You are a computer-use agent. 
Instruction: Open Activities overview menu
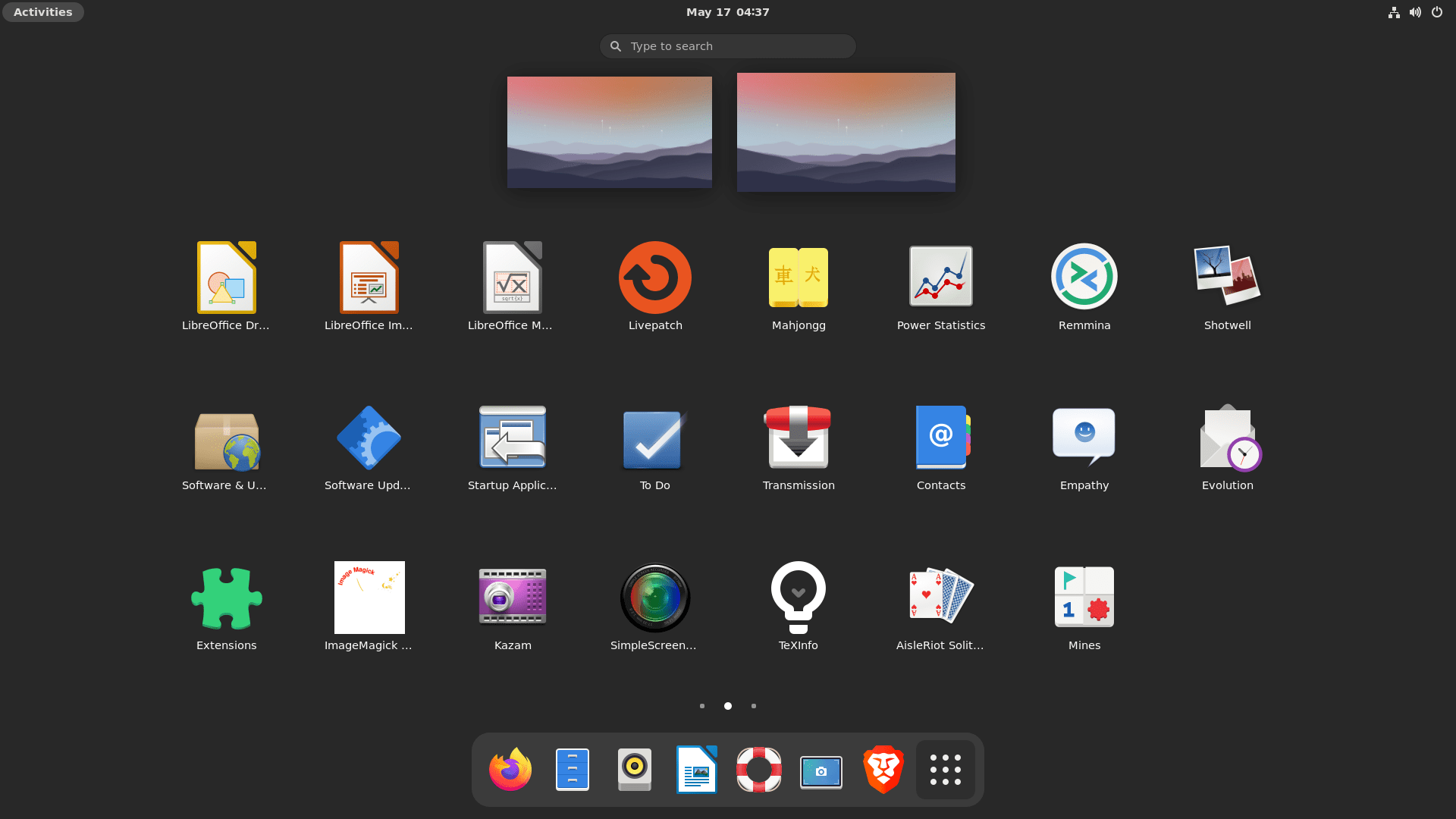(x=42, y=12)
